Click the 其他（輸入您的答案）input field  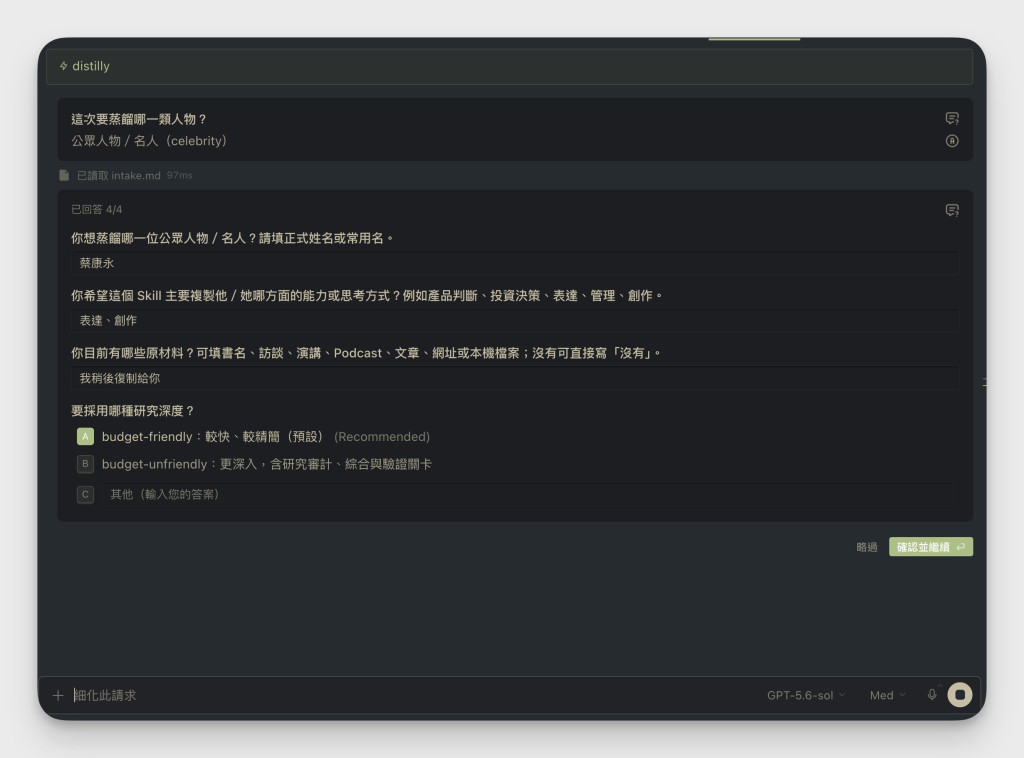click(x=528, y=494)
